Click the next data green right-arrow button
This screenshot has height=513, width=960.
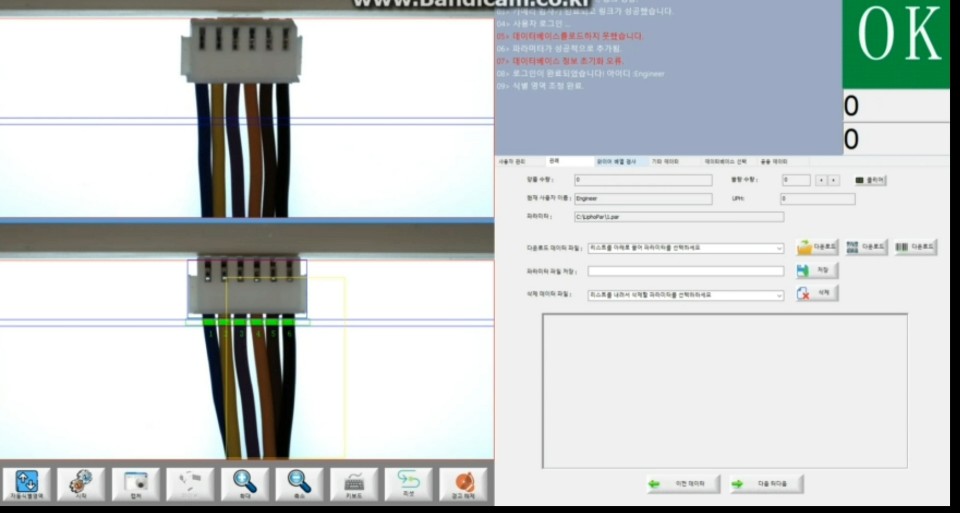point(766,484)
